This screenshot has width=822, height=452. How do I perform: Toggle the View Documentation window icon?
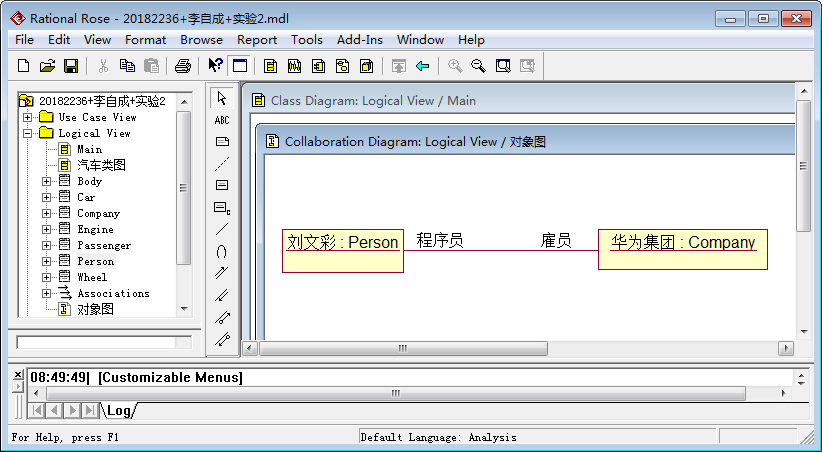(240, 66)
